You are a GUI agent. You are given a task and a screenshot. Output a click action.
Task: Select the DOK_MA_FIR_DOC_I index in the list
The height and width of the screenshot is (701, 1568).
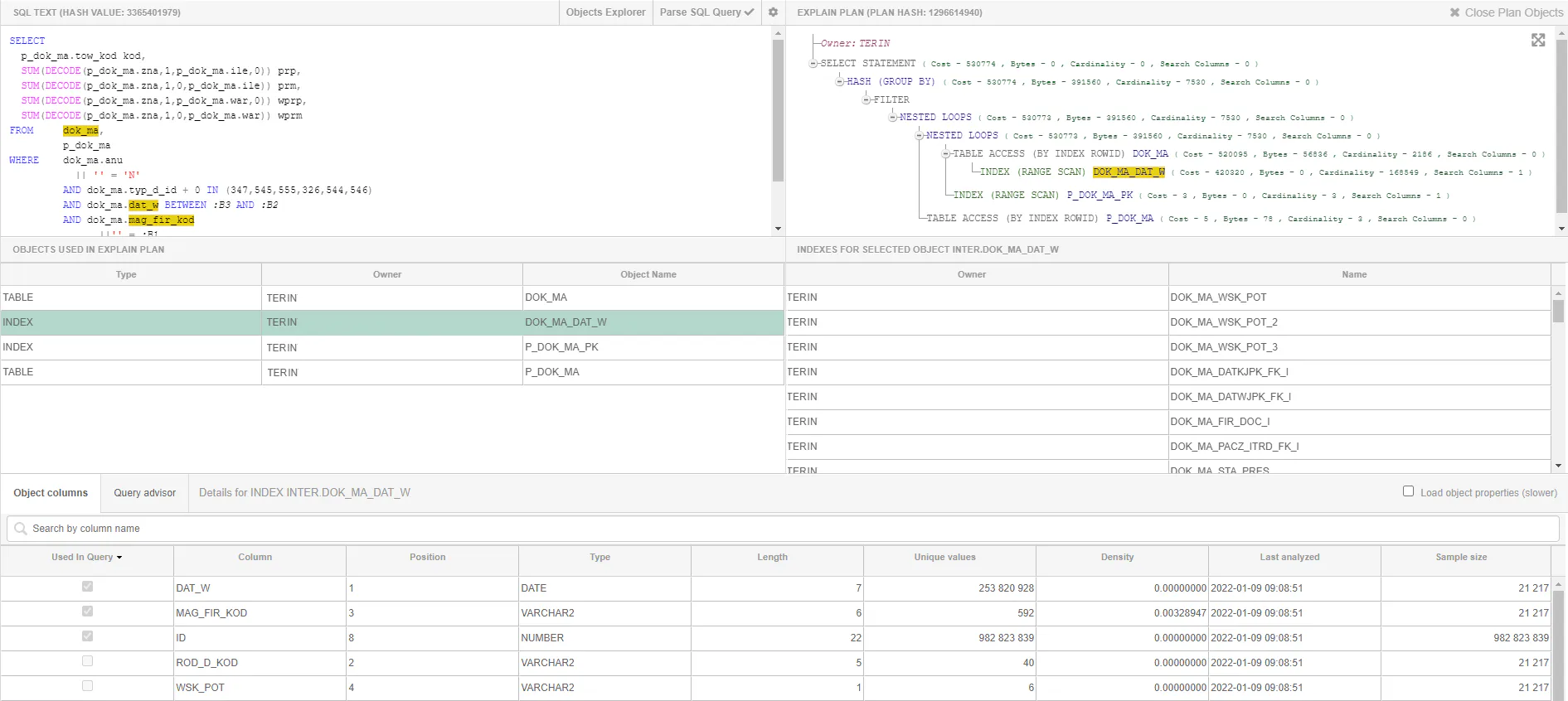tap(1168, 422)
